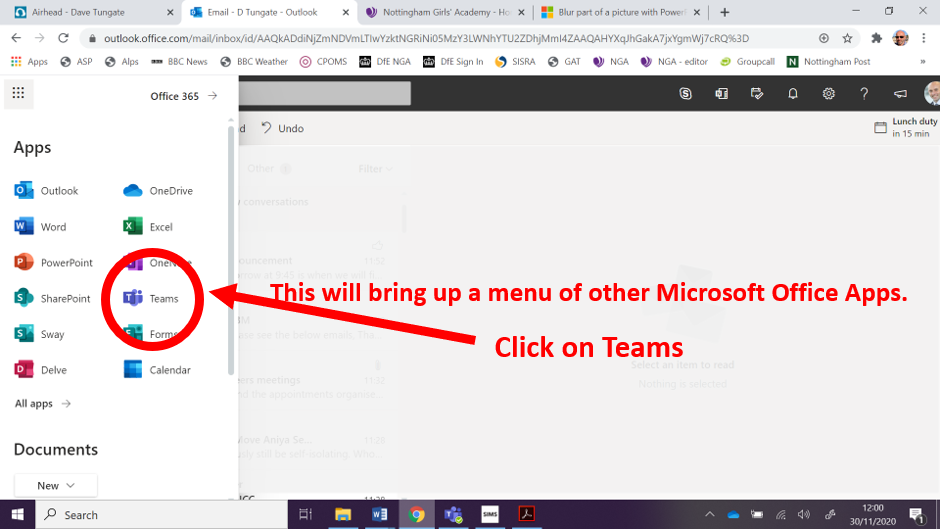
Task: Show All apps
Action: [x=43, y=404]
